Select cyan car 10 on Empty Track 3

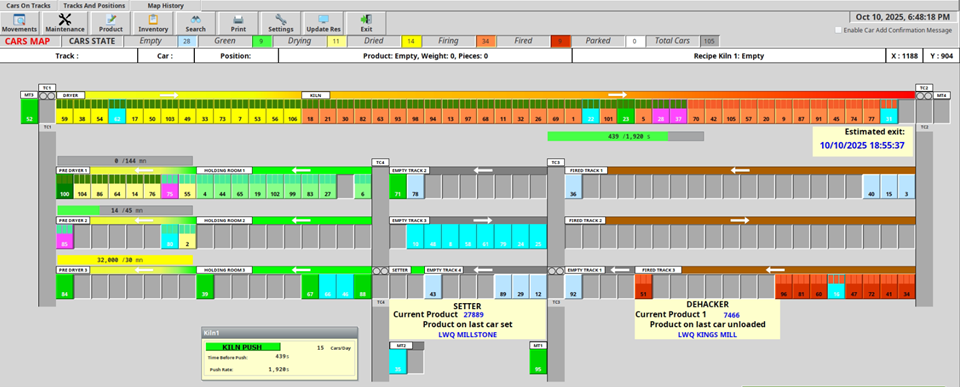point(416,236)
